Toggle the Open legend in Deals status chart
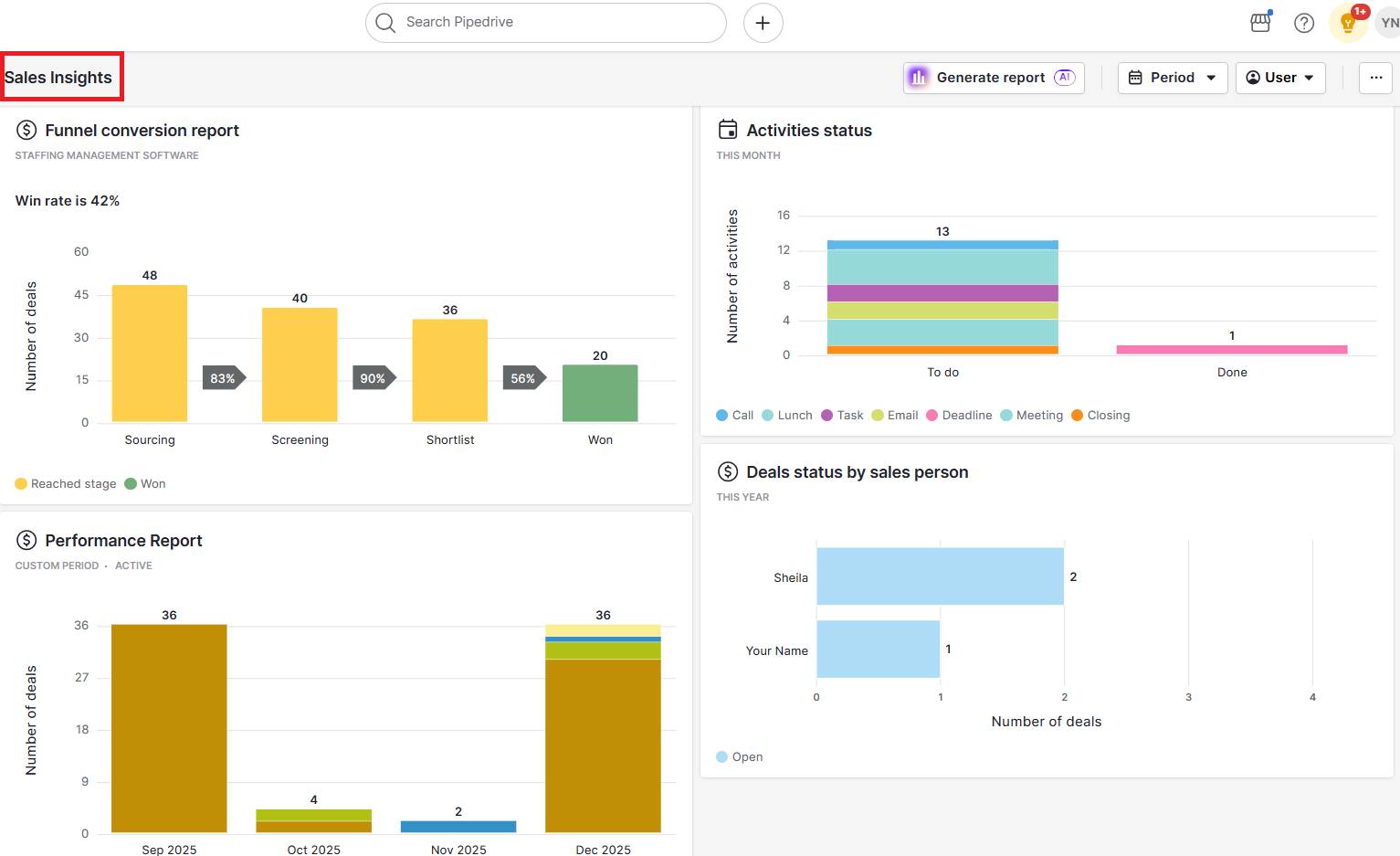The height and width of the screenshot is (856, 1400). (740, 756)
